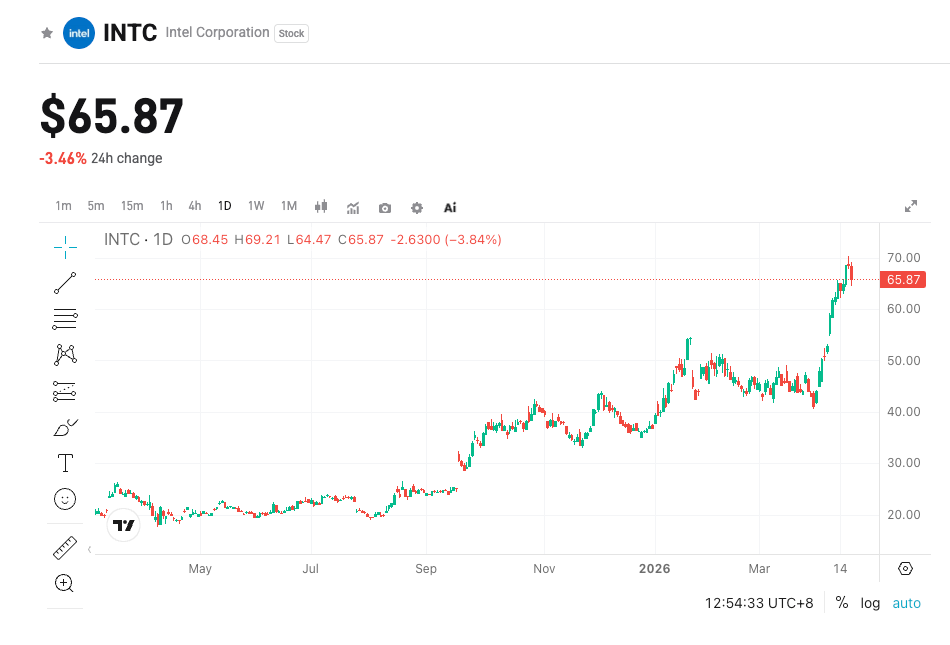Select the text annotation tool
Image resolution: width=950 pixels, height=645 pixels.
click(64, 463)
